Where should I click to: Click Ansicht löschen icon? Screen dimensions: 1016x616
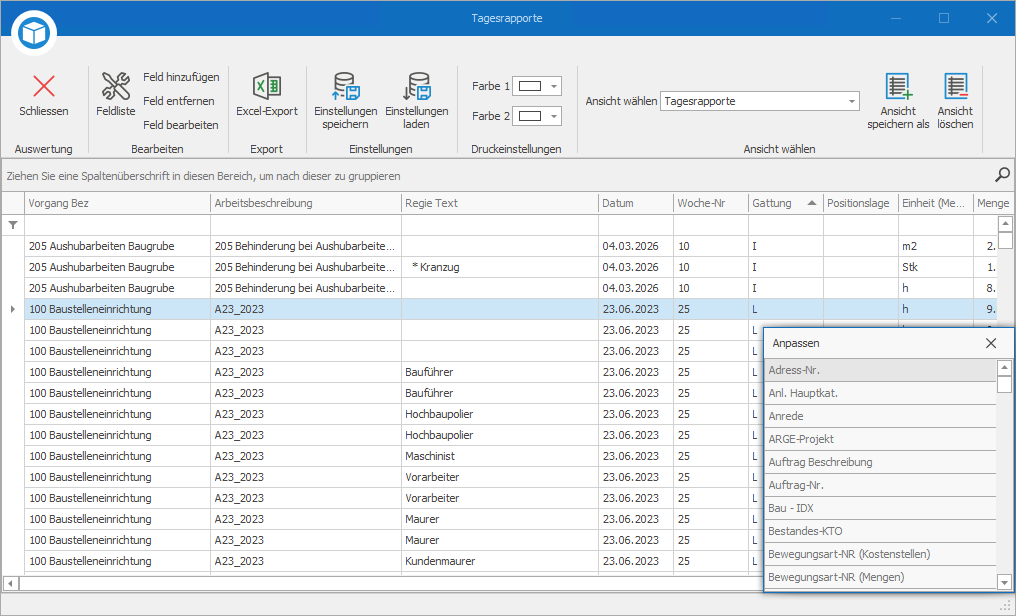click(956, 86)
